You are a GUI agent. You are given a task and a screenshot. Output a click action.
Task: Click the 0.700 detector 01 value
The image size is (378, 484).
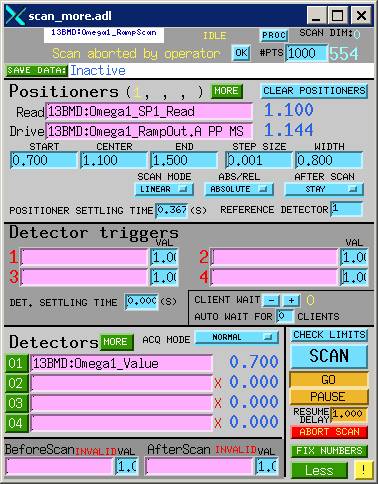coord(254,362)
